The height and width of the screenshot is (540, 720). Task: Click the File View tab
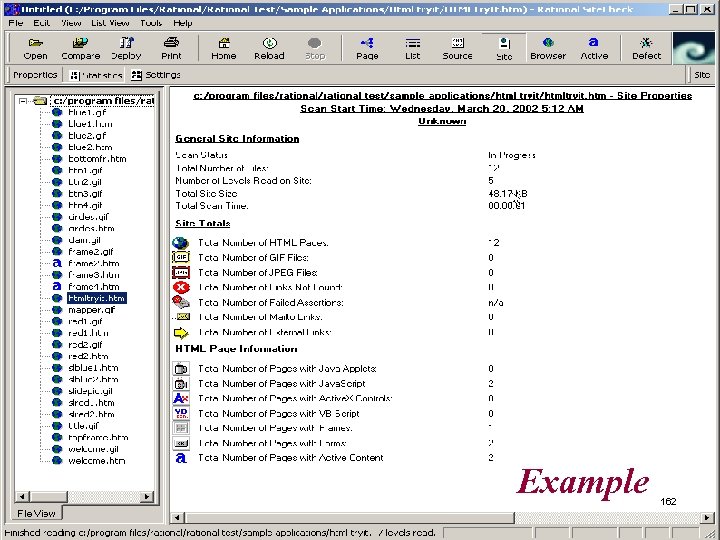[36, 513]
